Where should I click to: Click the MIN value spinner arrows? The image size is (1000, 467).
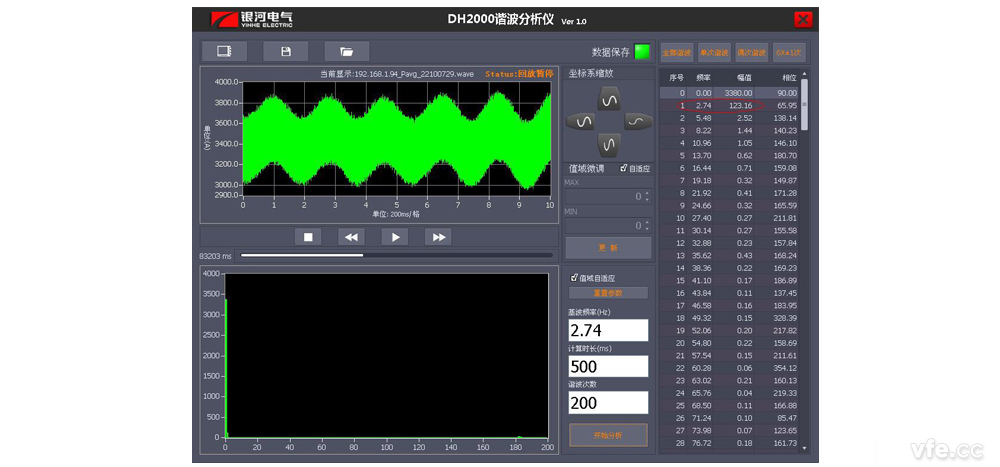click(x=646, y=226)
